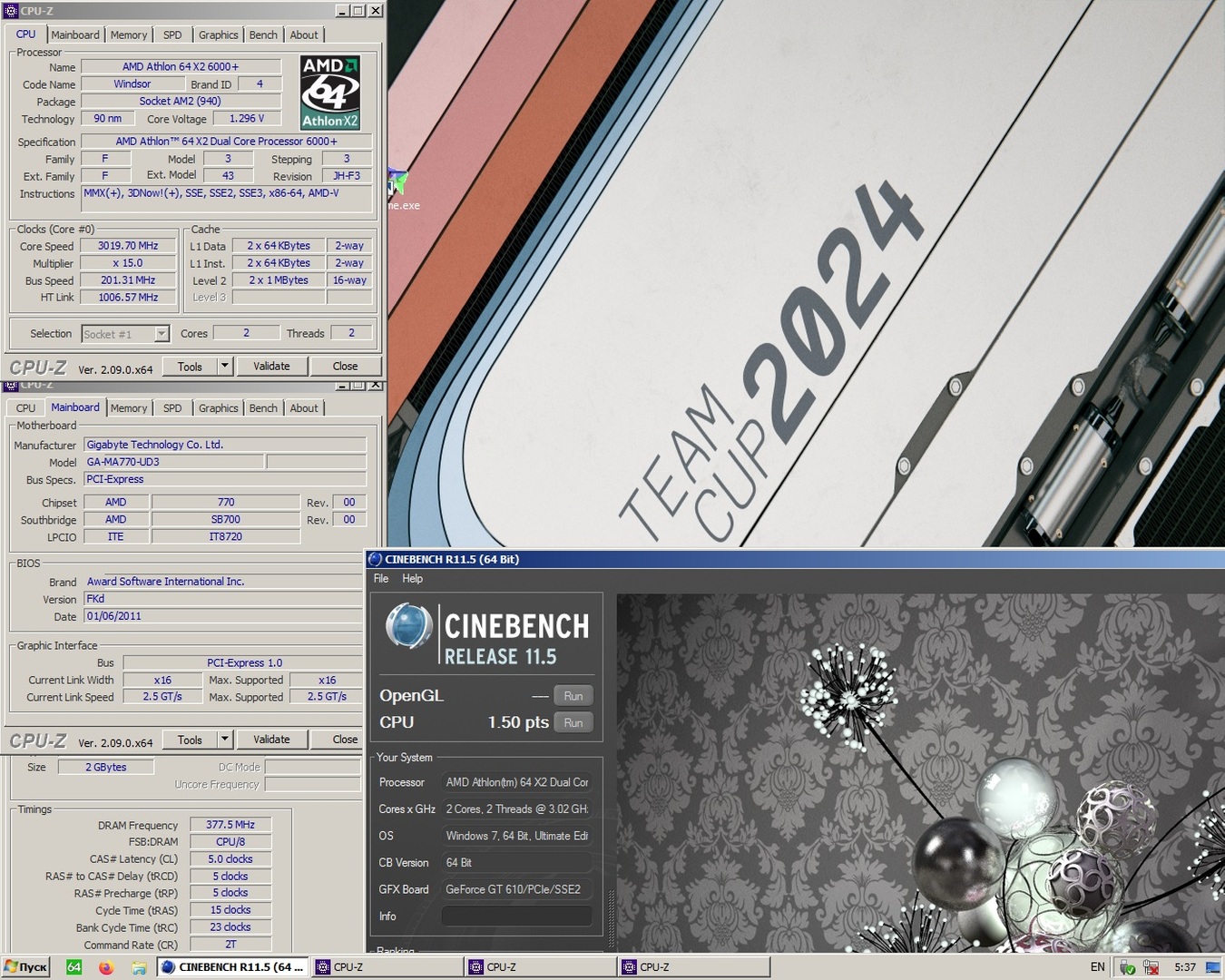Open the ne.exe desktop icon
The width and height of the screenshot is (1225, 980).
[x=399, y=191]
